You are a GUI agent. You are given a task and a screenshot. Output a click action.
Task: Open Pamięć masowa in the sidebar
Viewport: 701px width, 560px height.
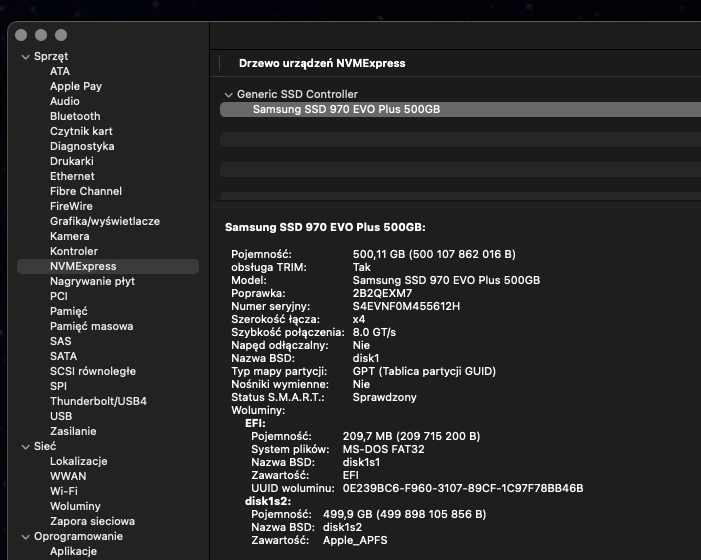coord(91,327)
